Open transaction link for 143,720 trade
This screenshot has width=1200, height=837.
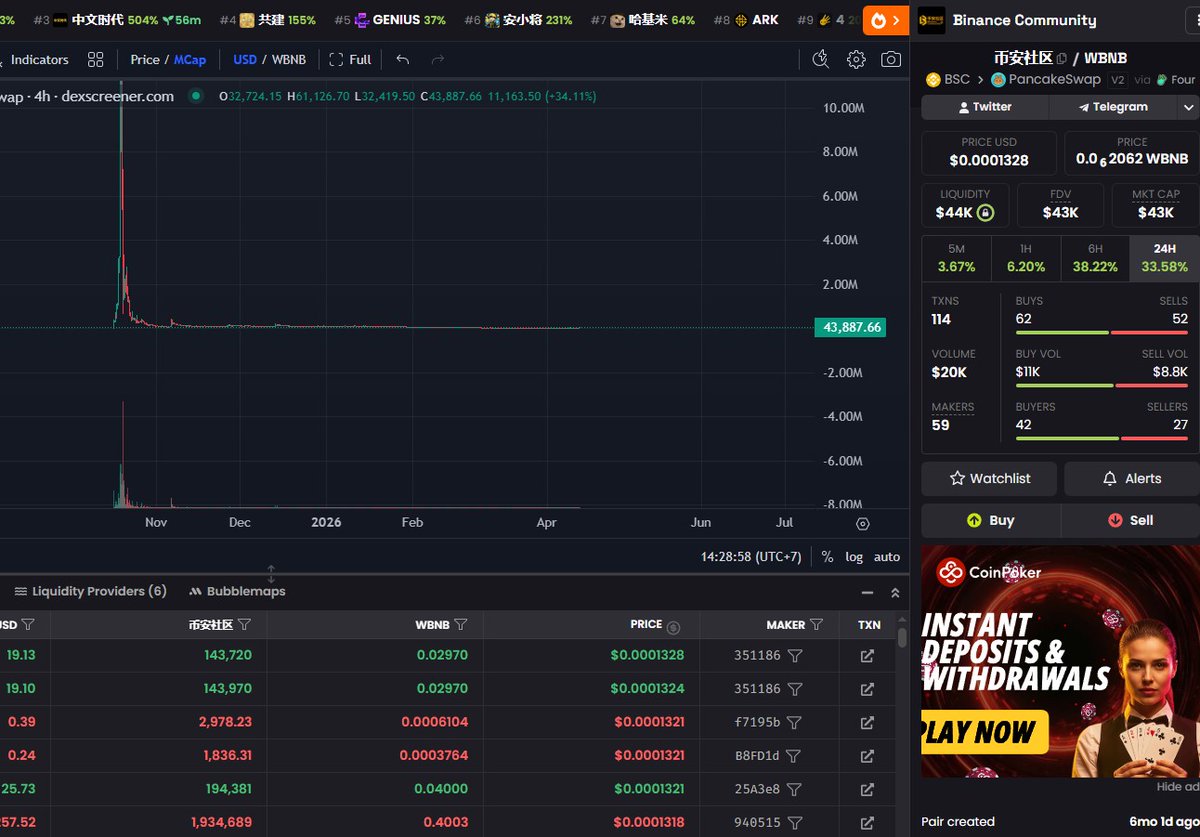[867, 655]
